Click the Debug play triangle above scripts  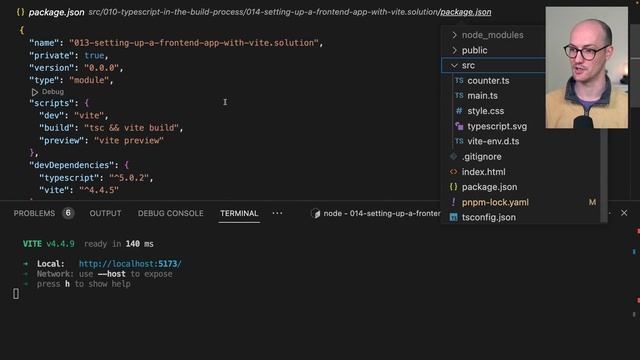[x=35, y=92]
